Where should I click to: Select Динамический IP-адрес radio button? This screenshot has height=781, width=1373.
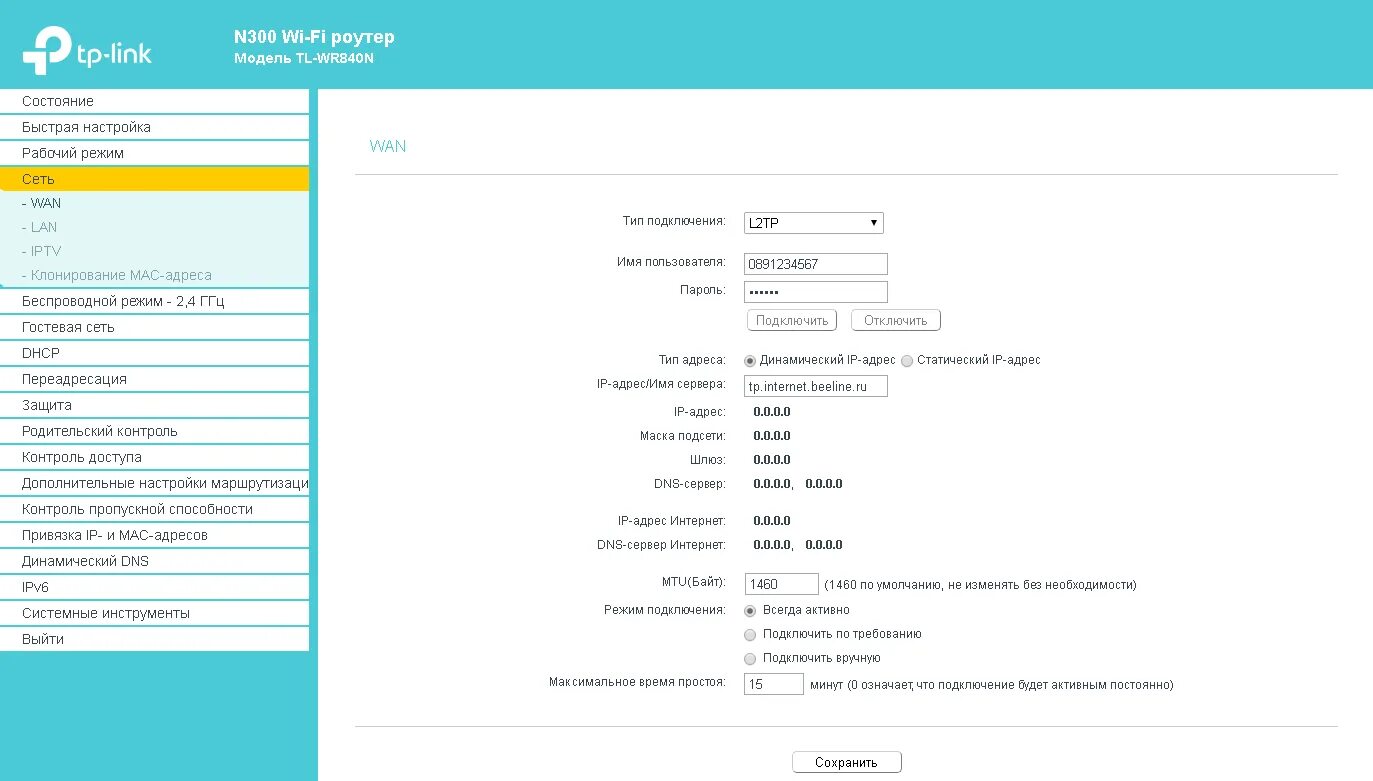point(750,360)
